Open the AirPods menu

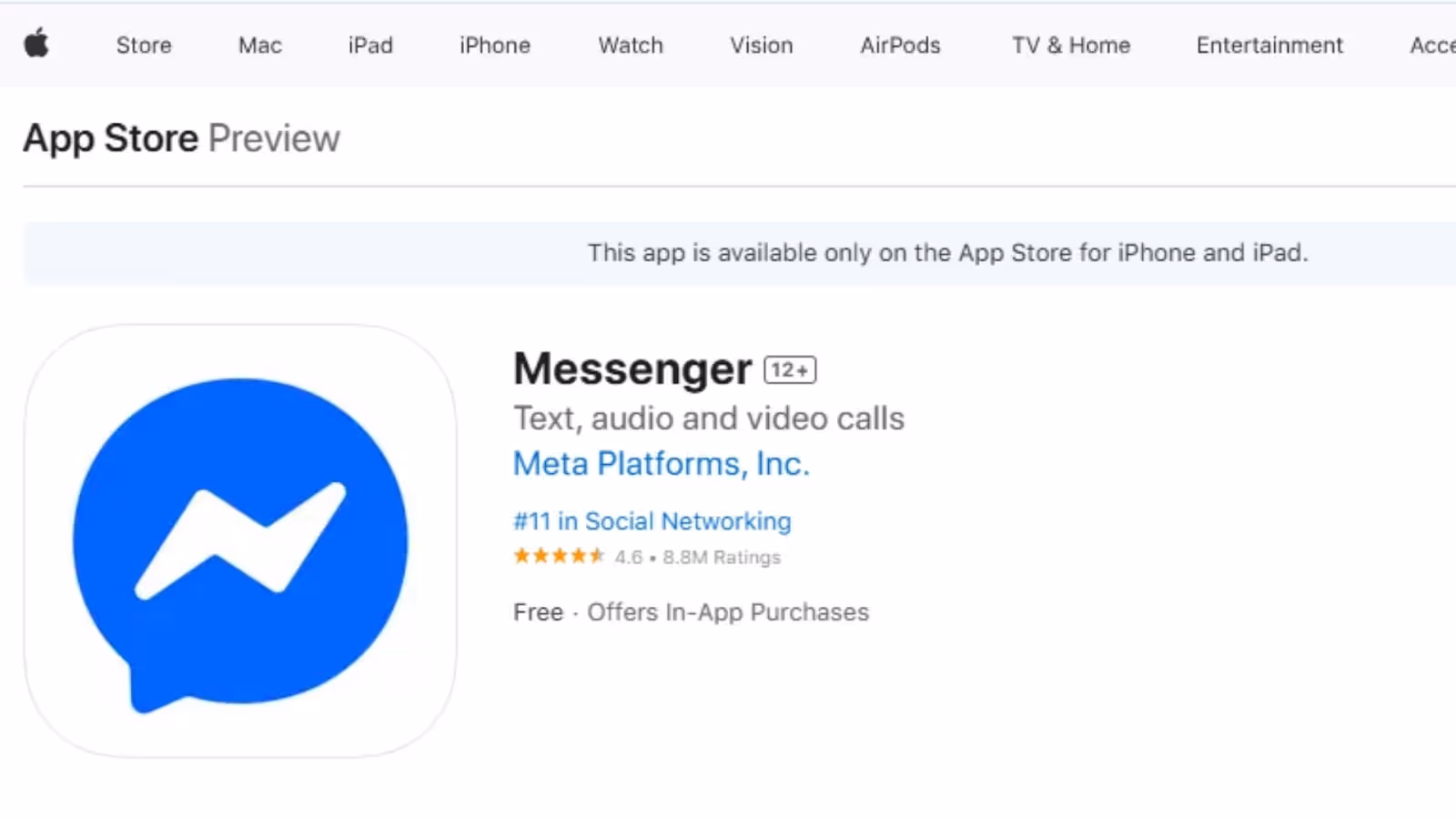tap(900, 45)
